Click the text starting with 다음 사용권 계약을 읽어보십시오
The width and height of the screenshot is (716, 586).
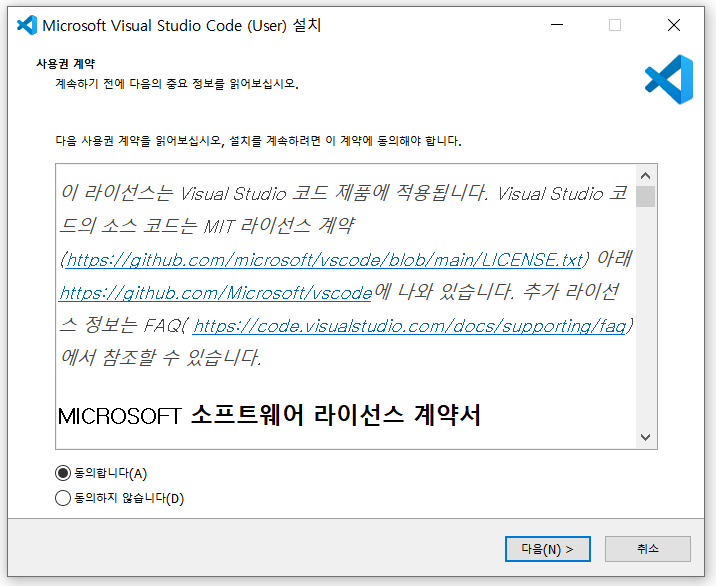point(258,141)
